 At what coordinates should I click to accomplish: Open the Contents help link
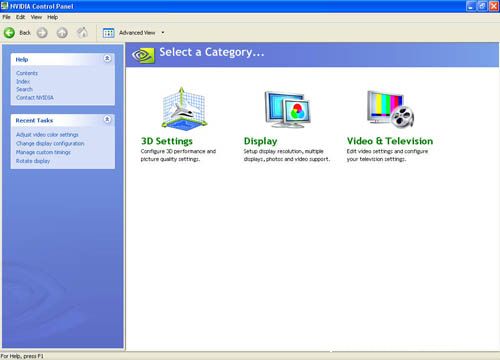coord(27,73)
